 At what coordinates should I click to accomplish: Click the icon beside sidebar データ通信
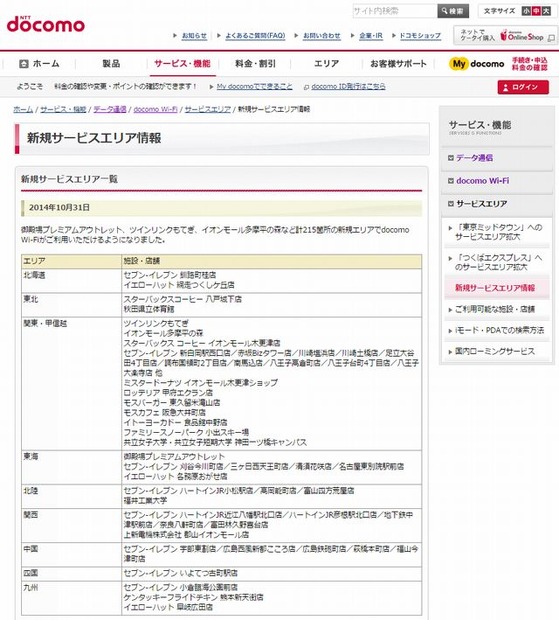450,158
